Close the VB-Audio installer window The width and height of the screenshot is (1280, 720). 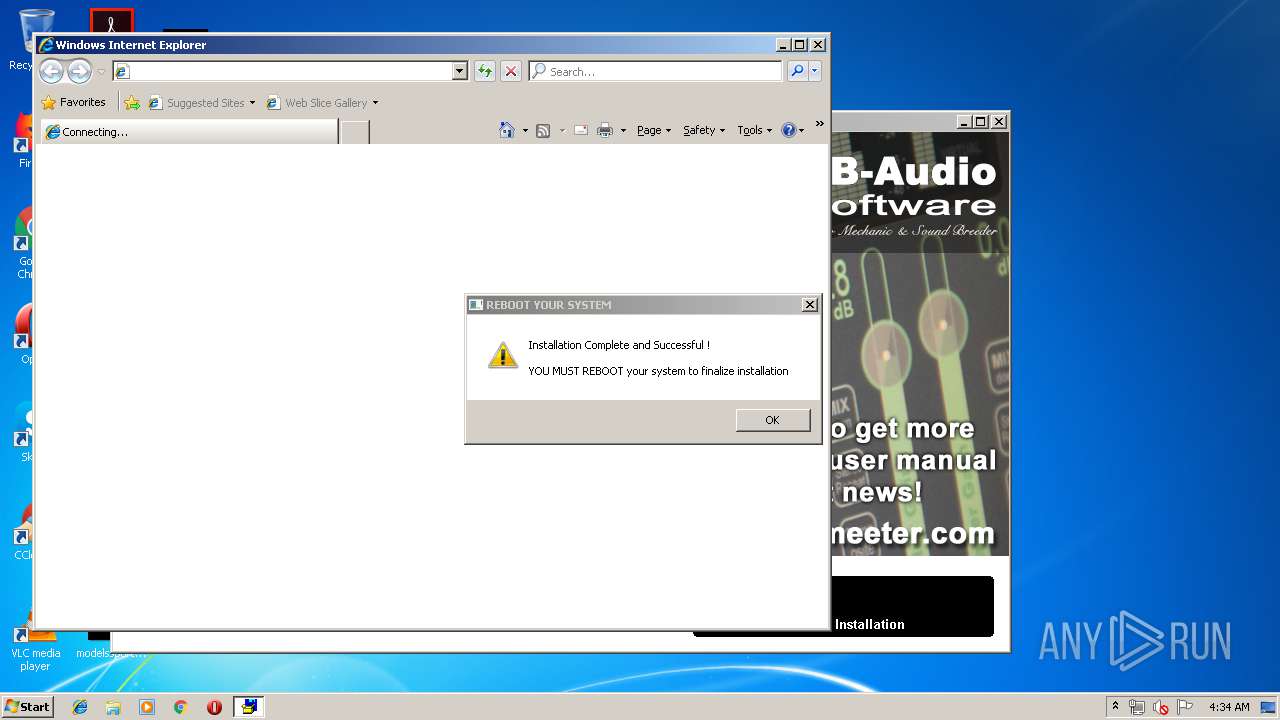click(x=998, y=121)
